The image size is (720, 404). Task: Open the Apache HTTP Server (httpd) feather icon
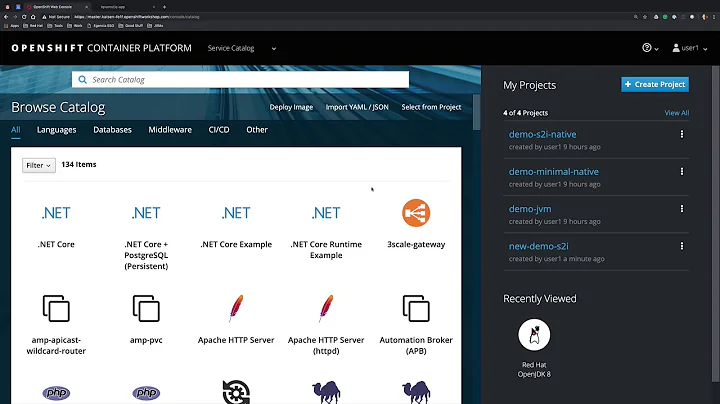tap(326, 309)
